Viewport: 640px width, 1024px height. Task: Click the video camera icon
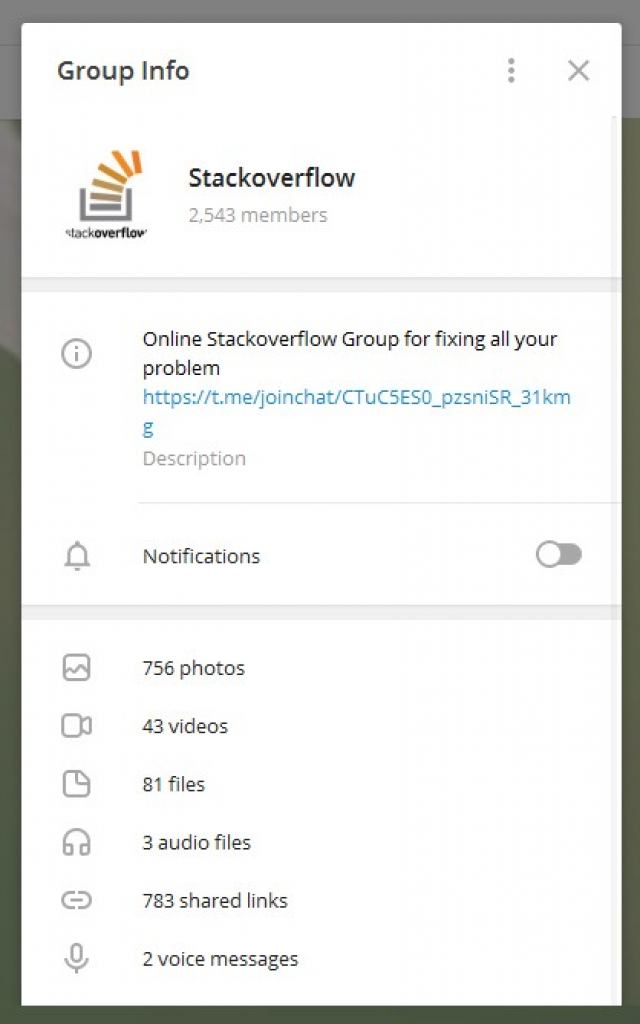point(76,726)
